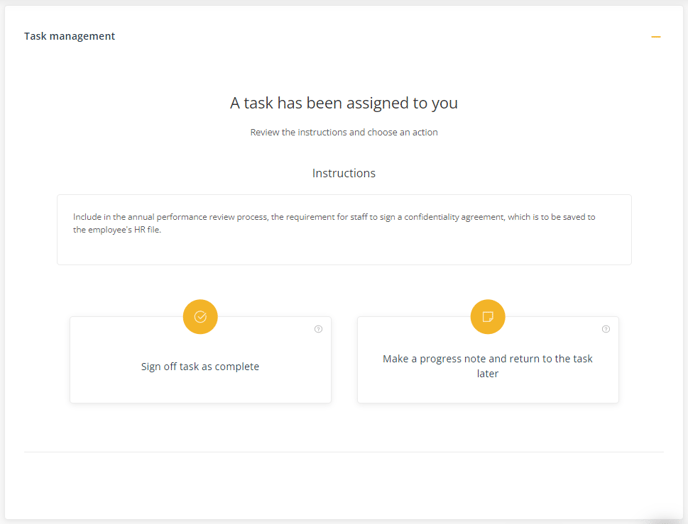This screenshot has height=524, width=688.
Task: Open help for progress note card
Action: coord(606,329)
